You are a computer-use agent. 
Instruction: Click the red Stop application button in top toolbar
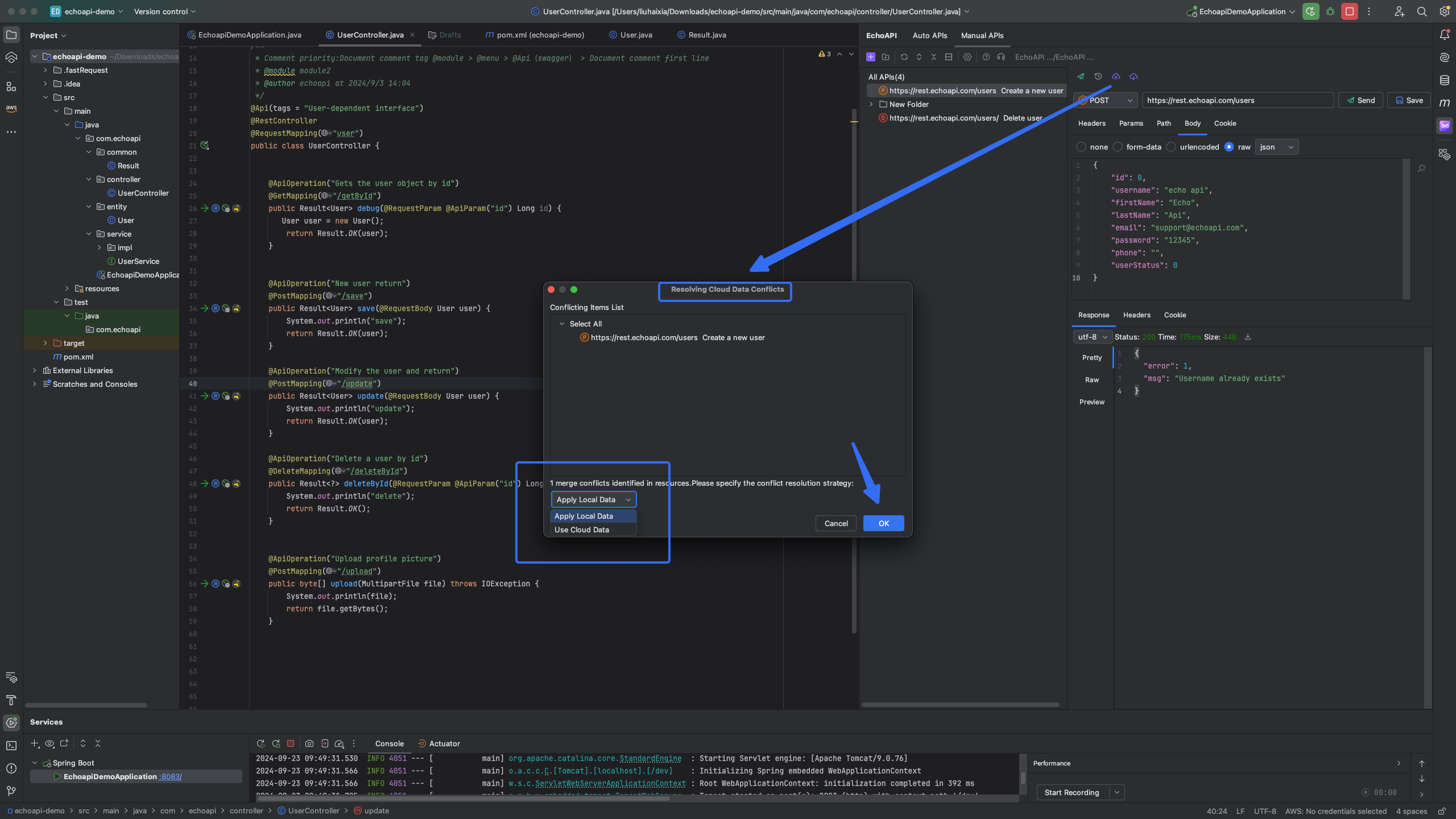tap(1350, 11)
